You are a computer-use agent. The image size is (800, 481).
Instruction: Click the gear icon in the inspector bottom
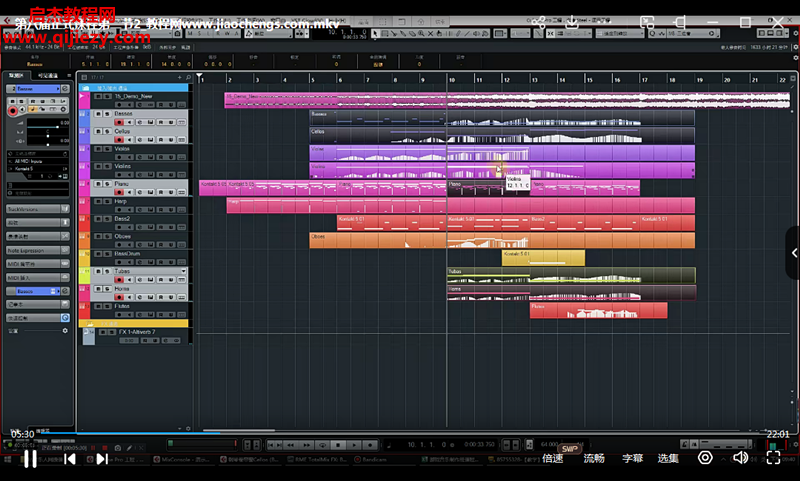66,329
